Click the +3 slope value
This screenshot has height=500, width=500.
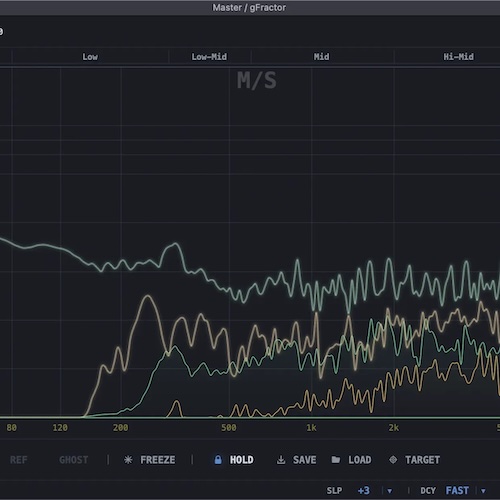coord(363,491)
